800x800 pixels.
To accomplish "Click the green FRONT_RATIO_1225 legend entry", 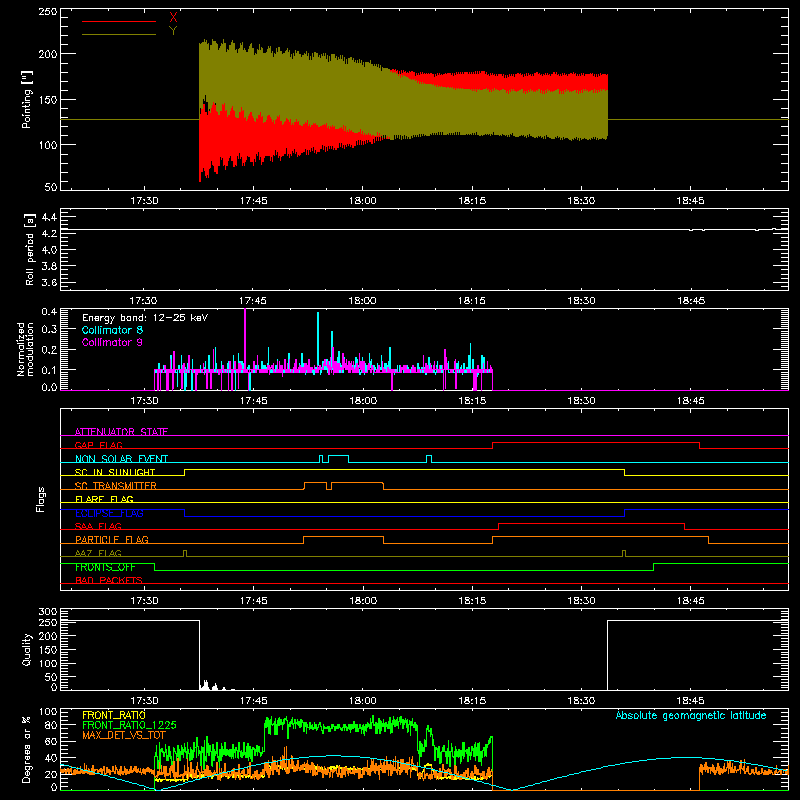I will tap(129, 725).
